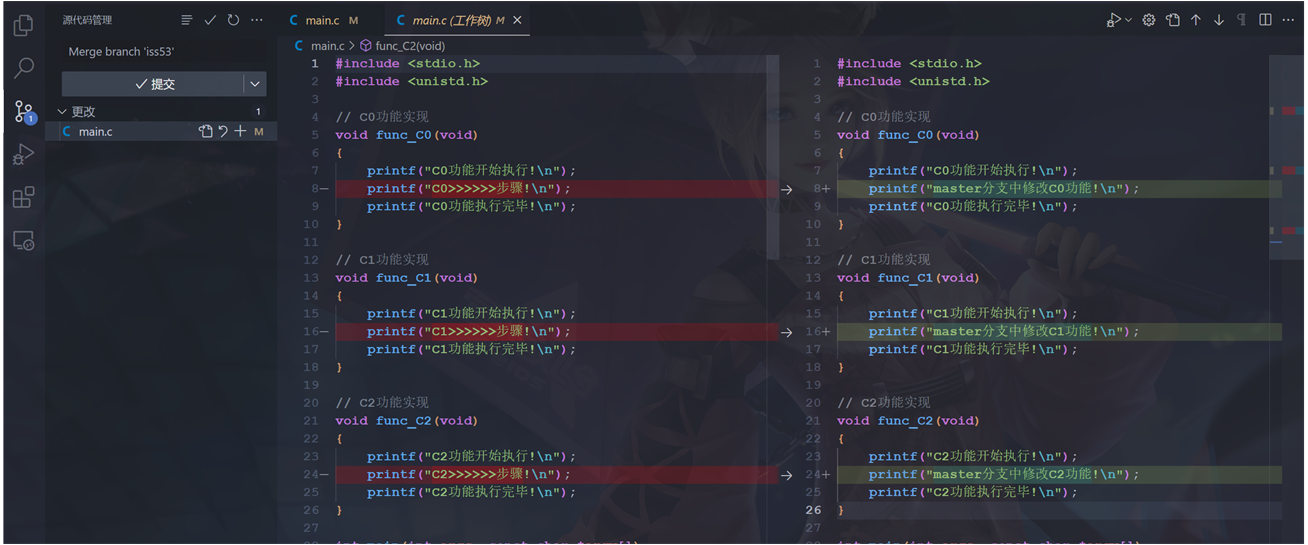Open the debug run dropdown arrow
The image size is (1308, 545).
[1129, 20]
